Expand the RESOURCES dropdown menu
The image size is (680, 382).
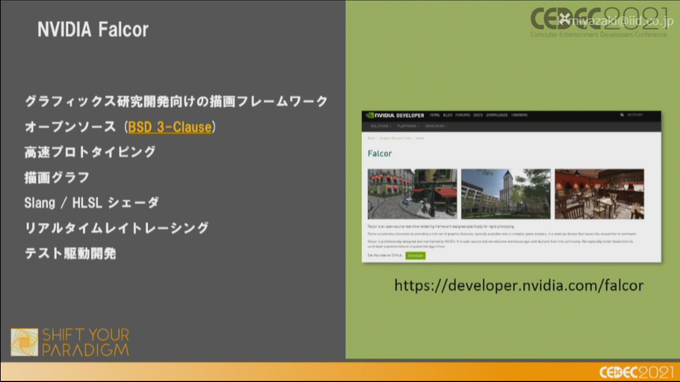[x=436, y=126]
